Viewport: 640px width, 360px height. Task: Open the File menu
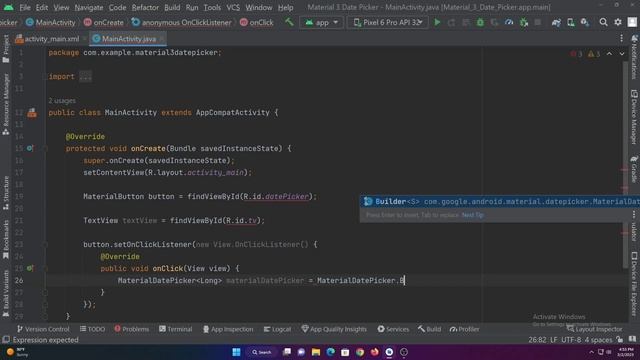[25, 7]
